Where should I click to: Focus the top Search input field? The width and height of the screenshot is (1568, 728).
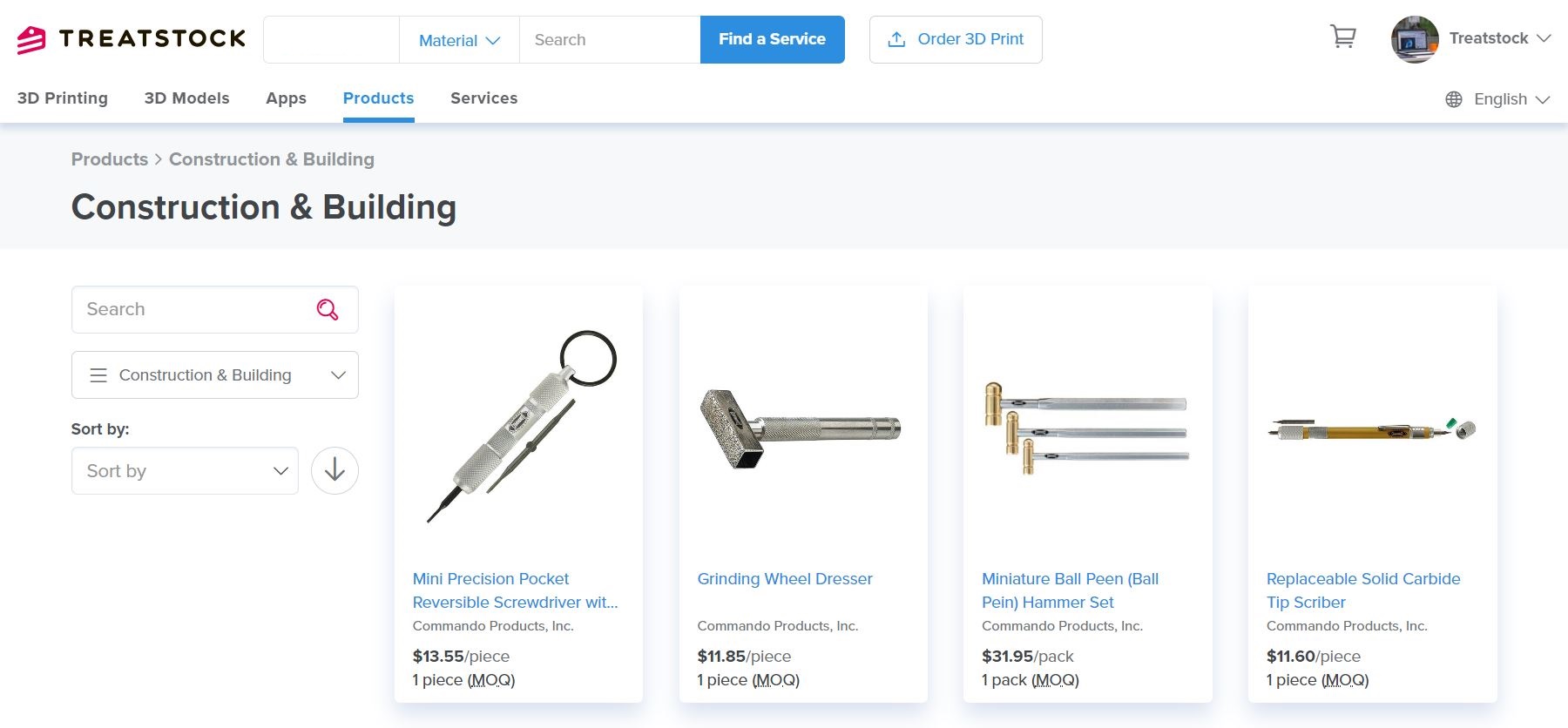pyautogui.click(x=610, y=40)
